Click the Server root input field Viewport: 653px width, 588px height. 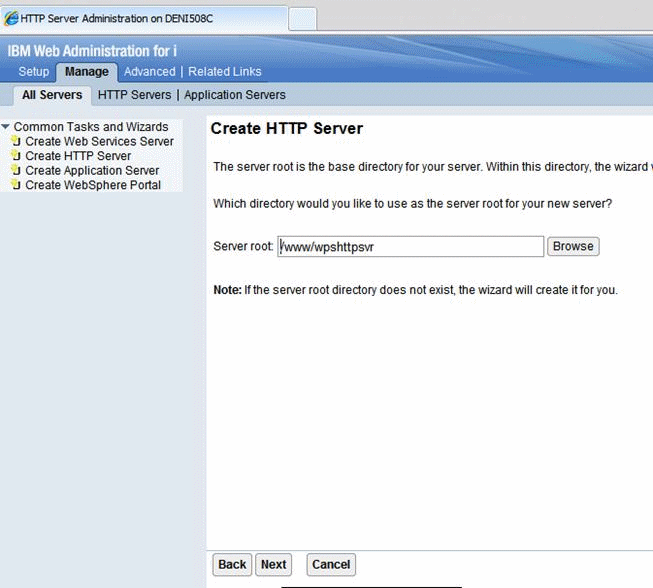tap(411, 247)
